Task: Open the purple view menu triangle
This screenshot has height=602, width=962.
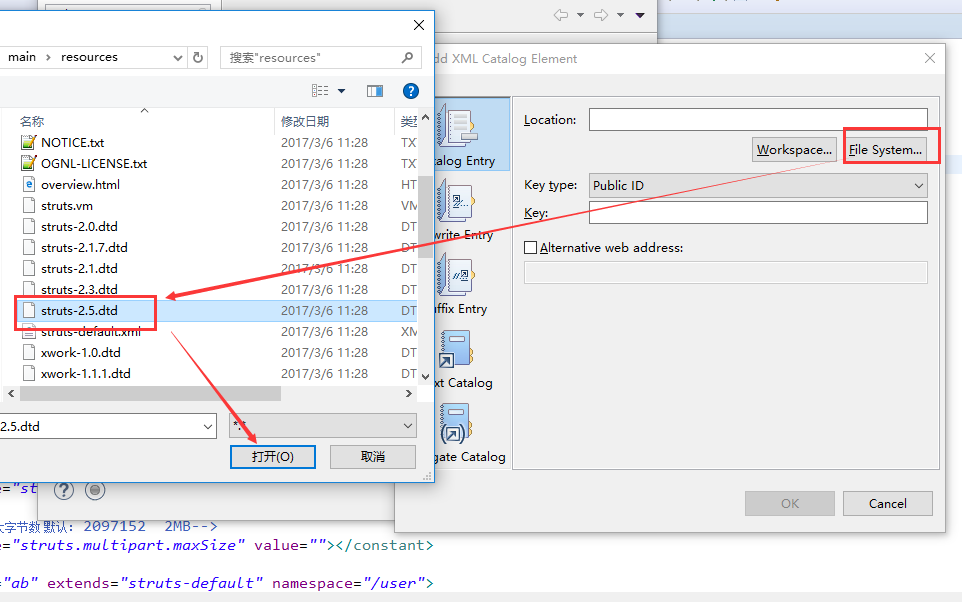Action: pos(640,15)
